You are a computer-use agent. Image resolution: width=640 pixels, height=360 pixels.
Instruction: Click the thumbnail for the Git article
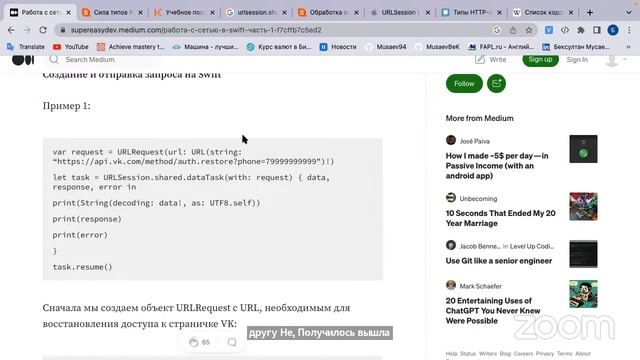point(583,254)
